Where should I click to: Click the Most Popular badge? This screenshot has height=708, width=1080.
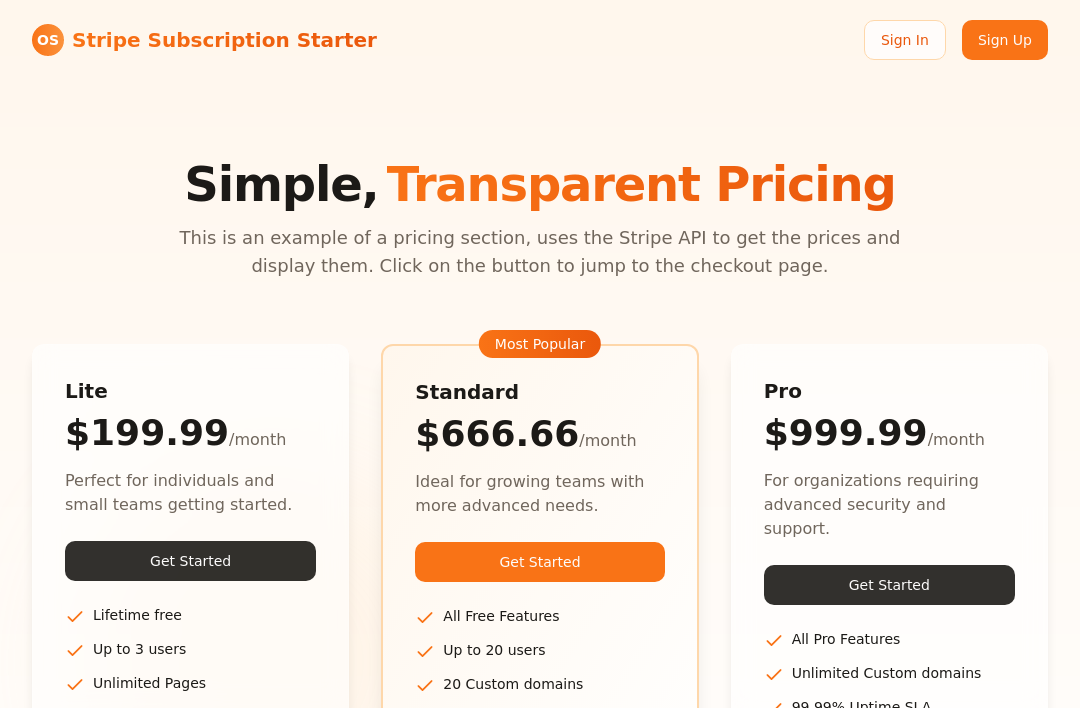point(539,344)
